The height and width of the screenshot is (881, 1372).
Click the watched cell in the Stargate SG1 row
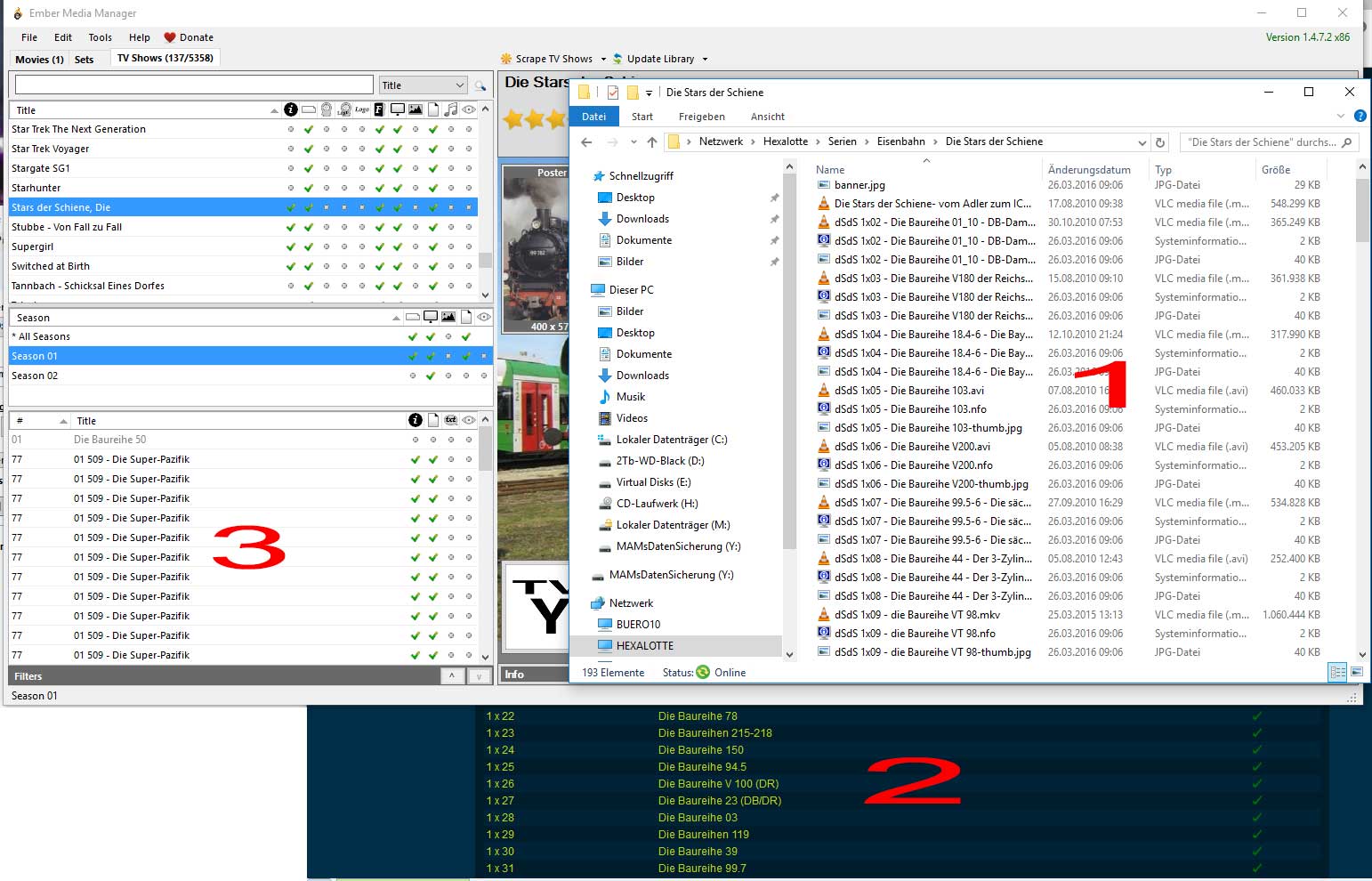[x=469, y=168]
